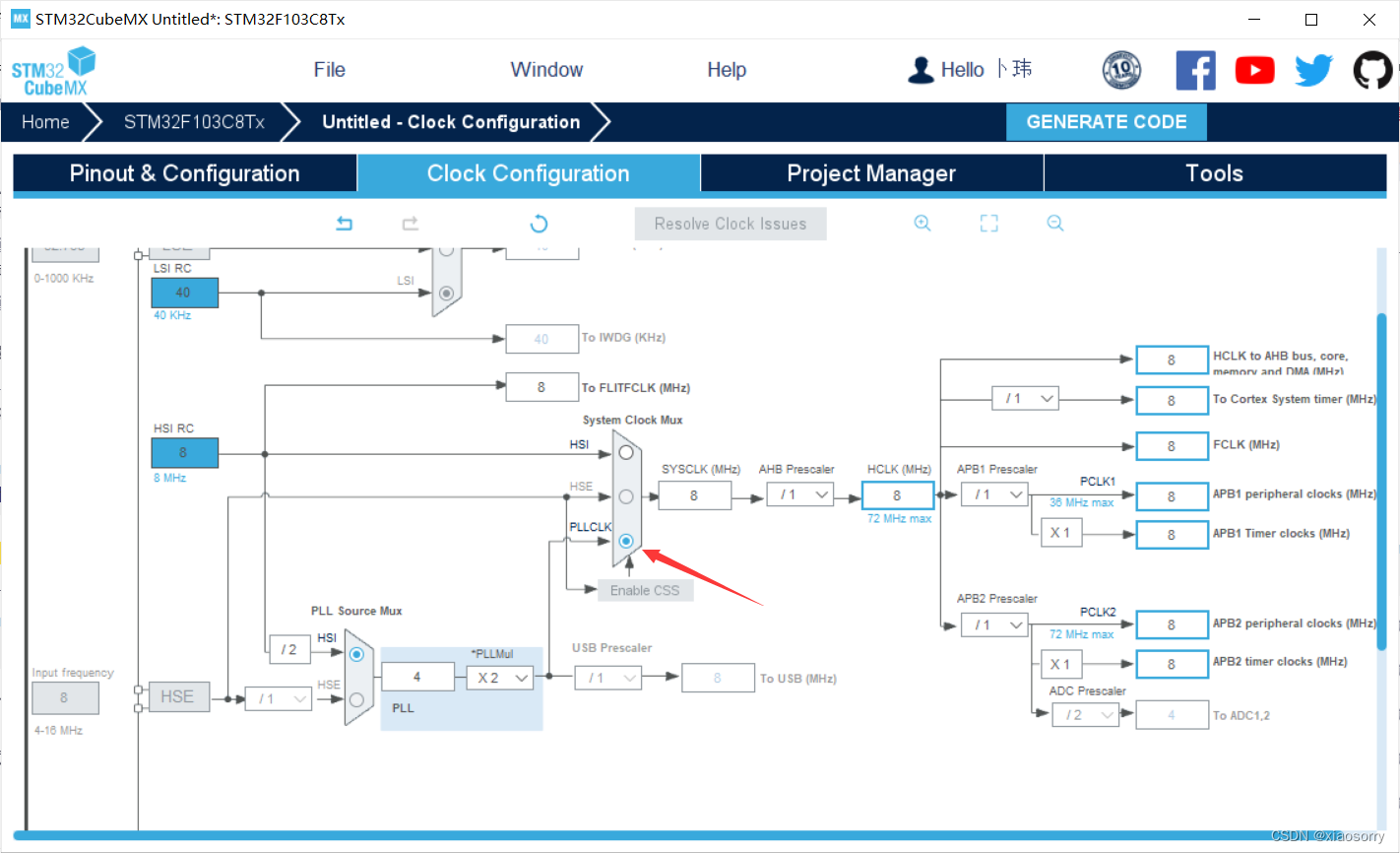This screenshot has height=853, width=1400.
Task: Select HSE in System Clock Mux
Action: (x=626, y=496)
